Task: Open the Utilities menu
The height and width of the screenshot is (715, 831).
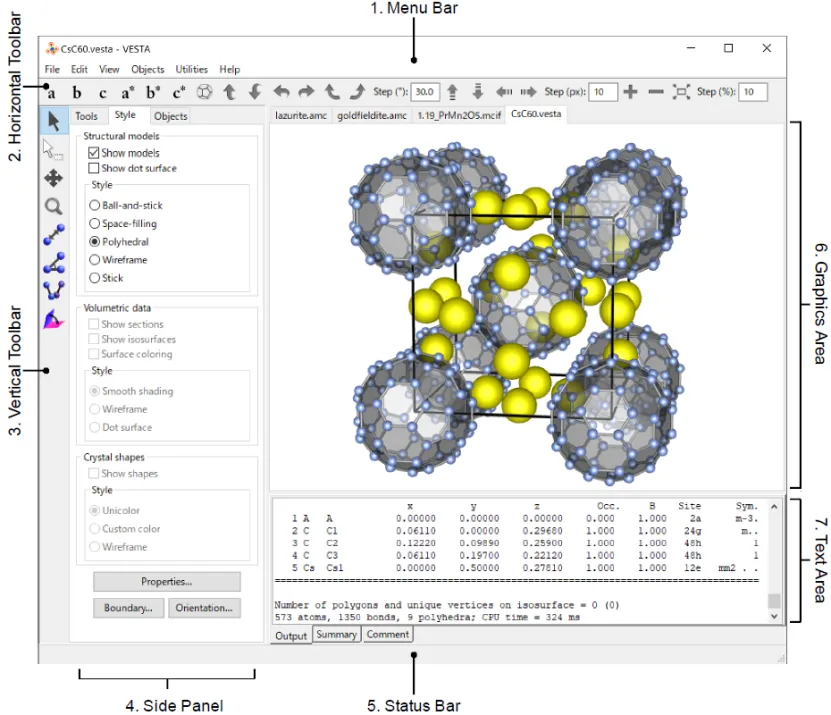Action: click(x=191, y=69)
